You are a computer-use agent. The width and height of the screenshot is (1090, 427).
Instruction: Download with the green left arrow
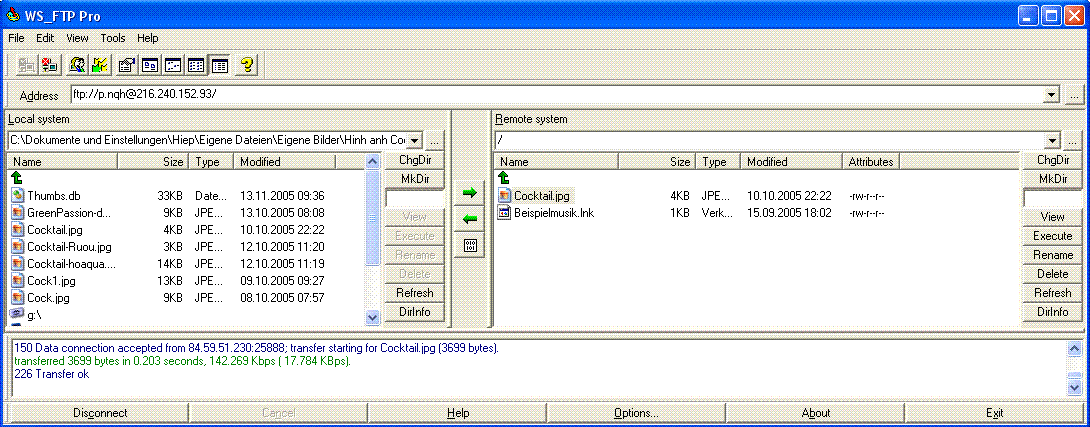pyautogui.click(x=470, y=219)
